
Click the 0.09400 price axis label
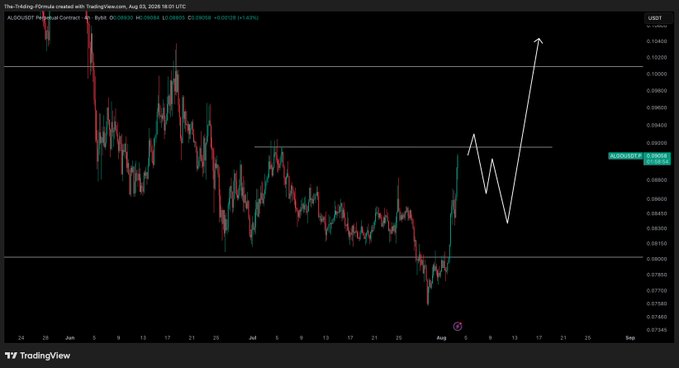tap(656, 126)
